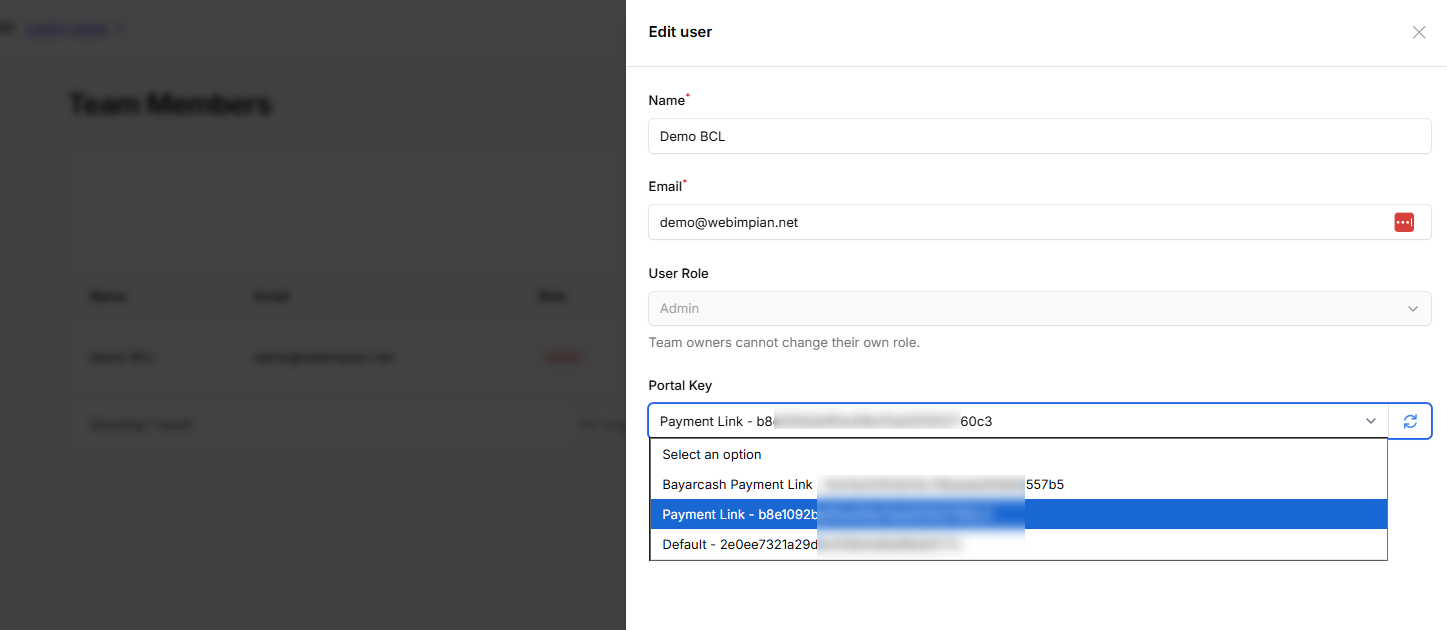Open the Portal Key select box
This screenshot has width=1447, height=630.
[1000, 422]
